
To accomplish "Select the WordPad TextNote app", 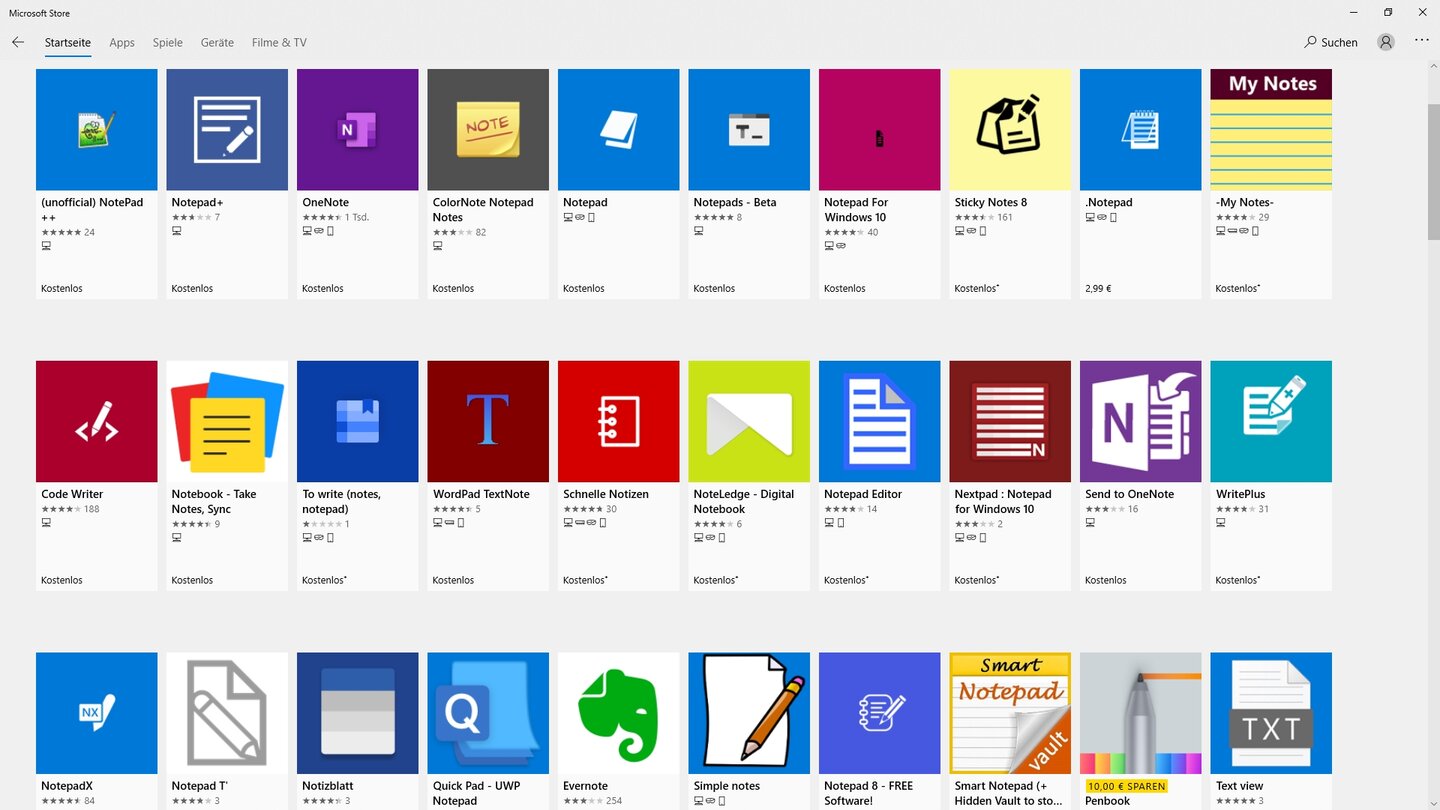I will [487, 421].
